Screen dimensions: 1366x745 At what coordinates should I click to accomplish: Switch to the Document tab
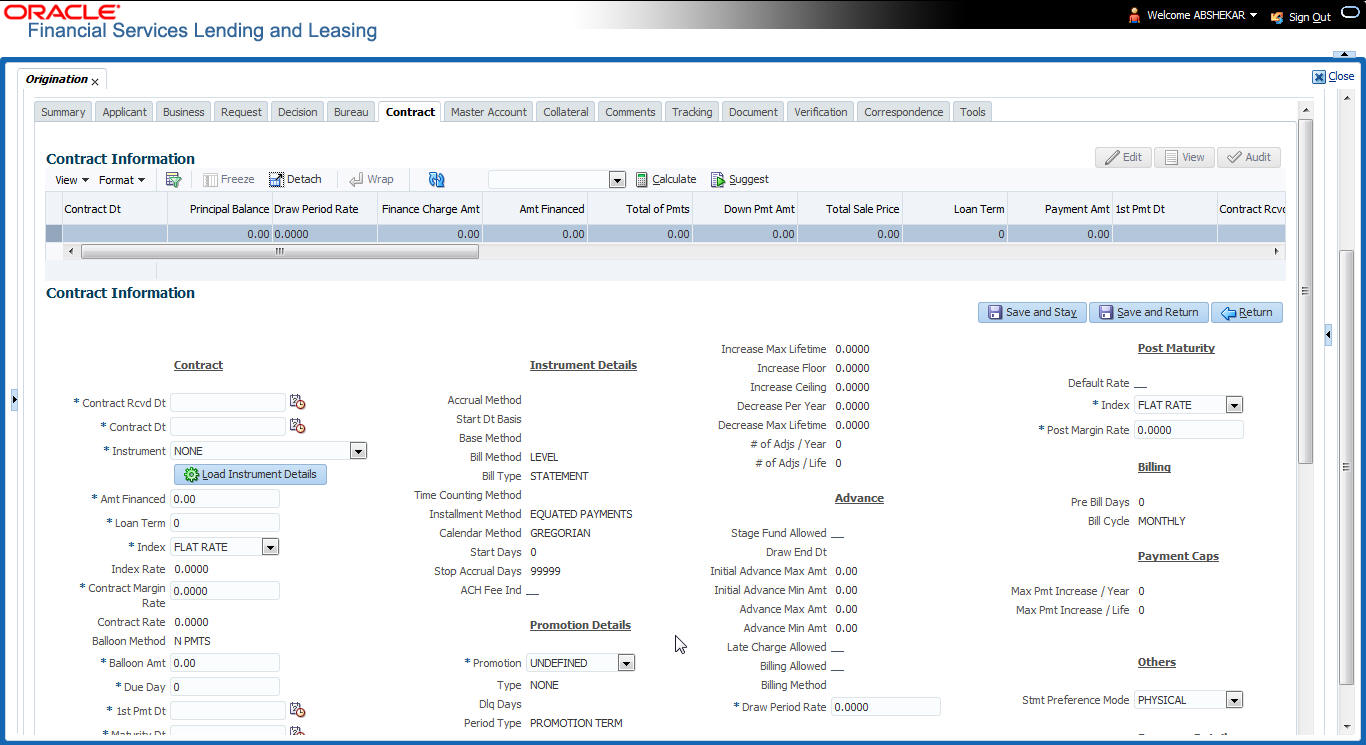coord(753,112)
